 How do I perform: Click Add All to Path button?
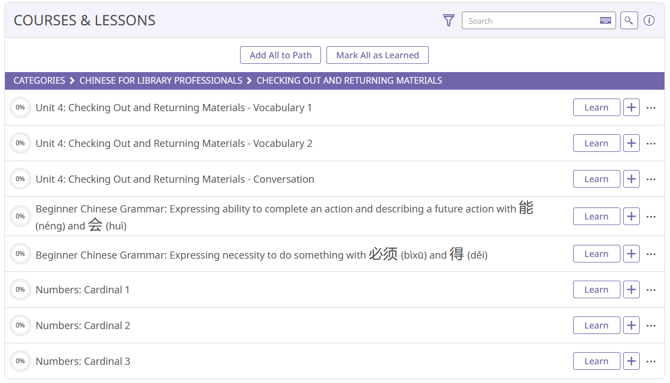[x=280, y=55]
